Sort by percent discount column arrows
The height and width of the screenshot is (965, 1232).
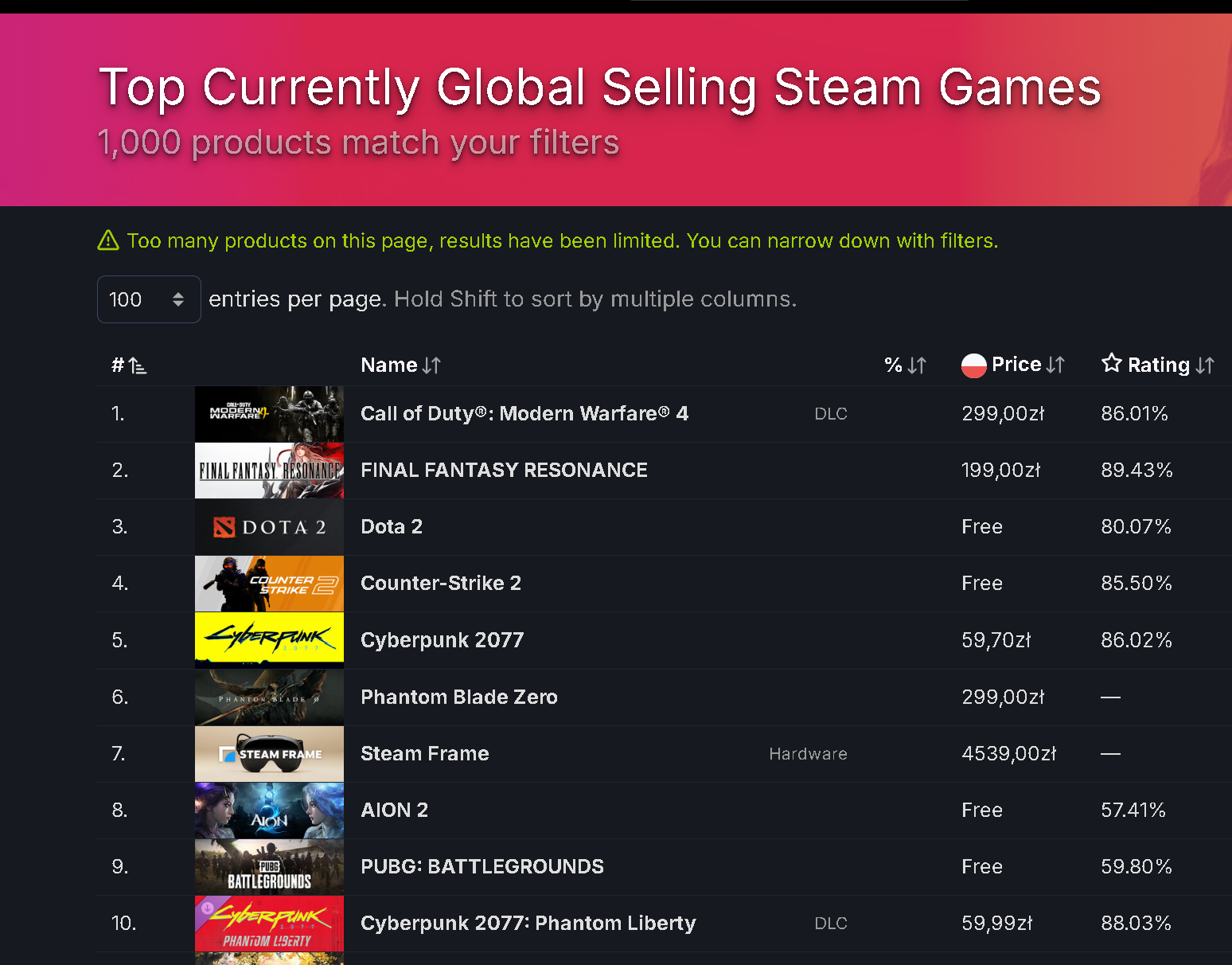click(x=917, y=365)
